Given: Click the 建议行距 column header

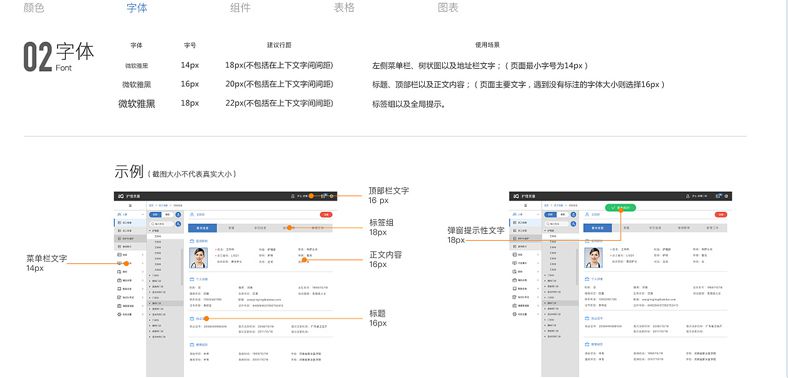Looking at the screenshot, I should [x=279, y=45].
